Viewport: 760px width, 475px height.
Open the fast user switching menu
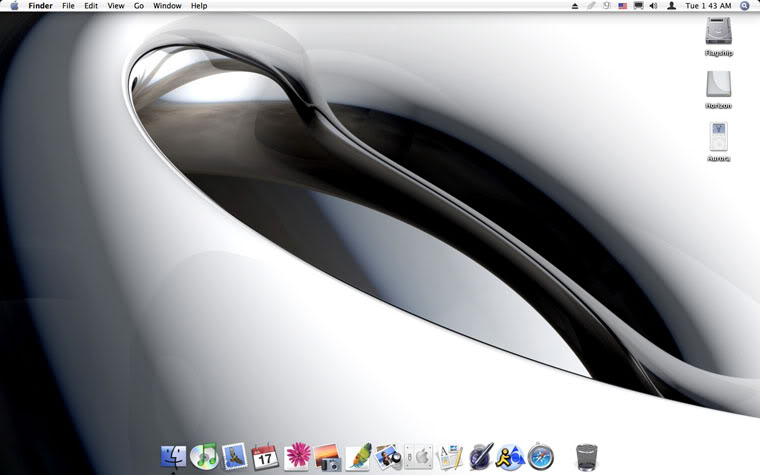(x=671, y=6)
